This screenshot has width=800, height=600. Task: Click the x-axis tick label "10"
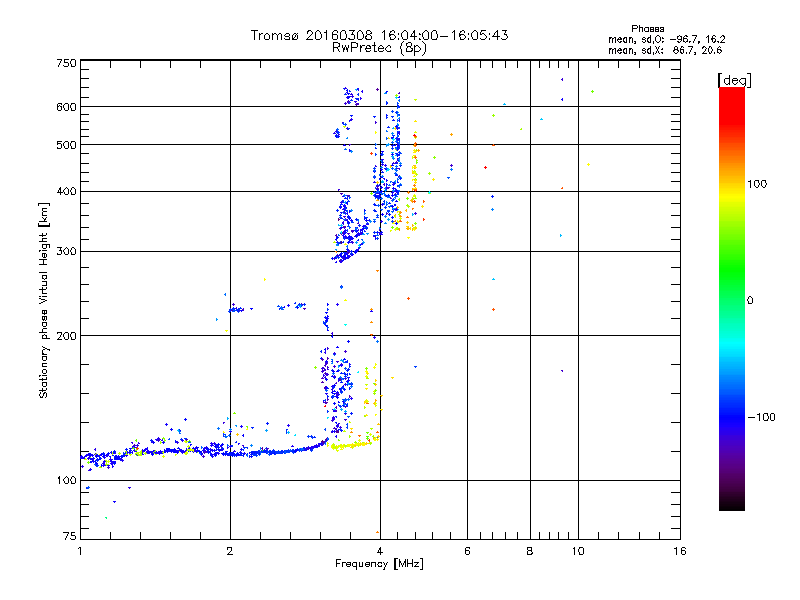pyautogui.click(x=578, y=551)
